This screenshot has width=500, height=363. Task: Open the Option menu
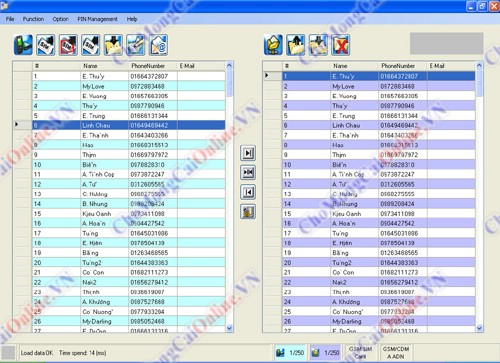(60, 19)
